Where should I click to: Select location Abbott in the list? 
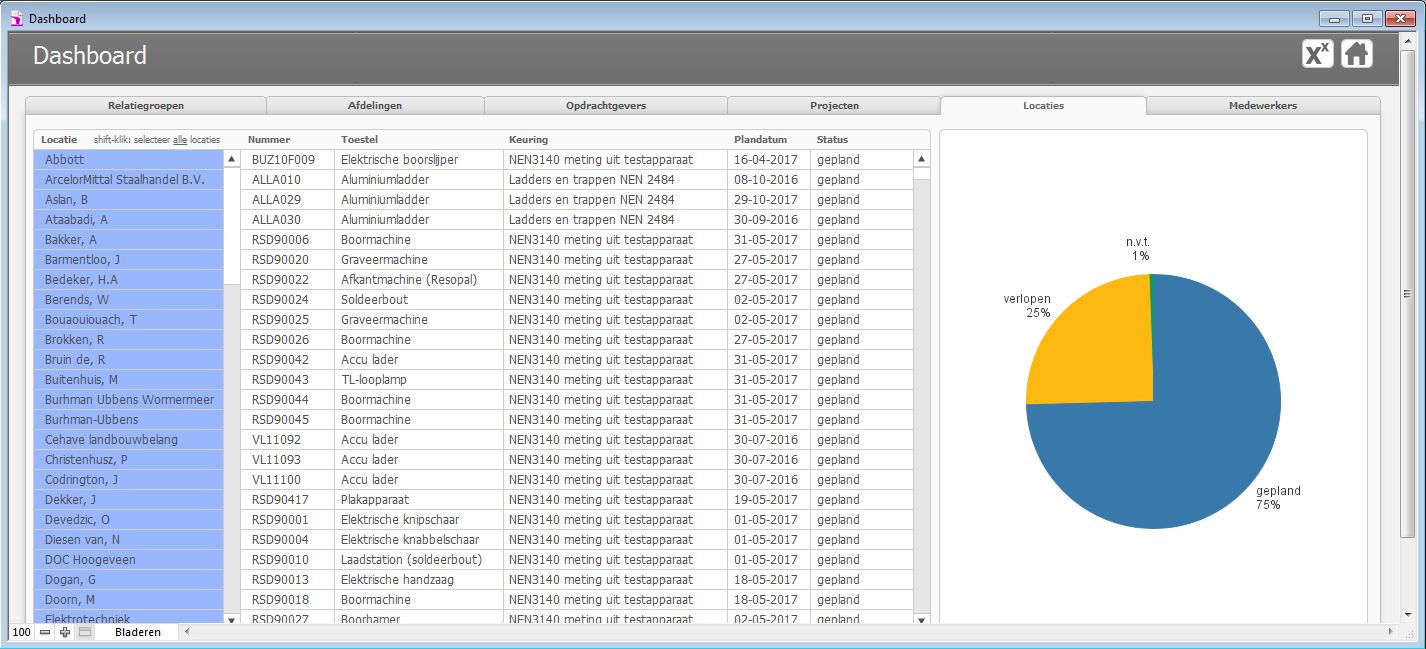(128, 160)
